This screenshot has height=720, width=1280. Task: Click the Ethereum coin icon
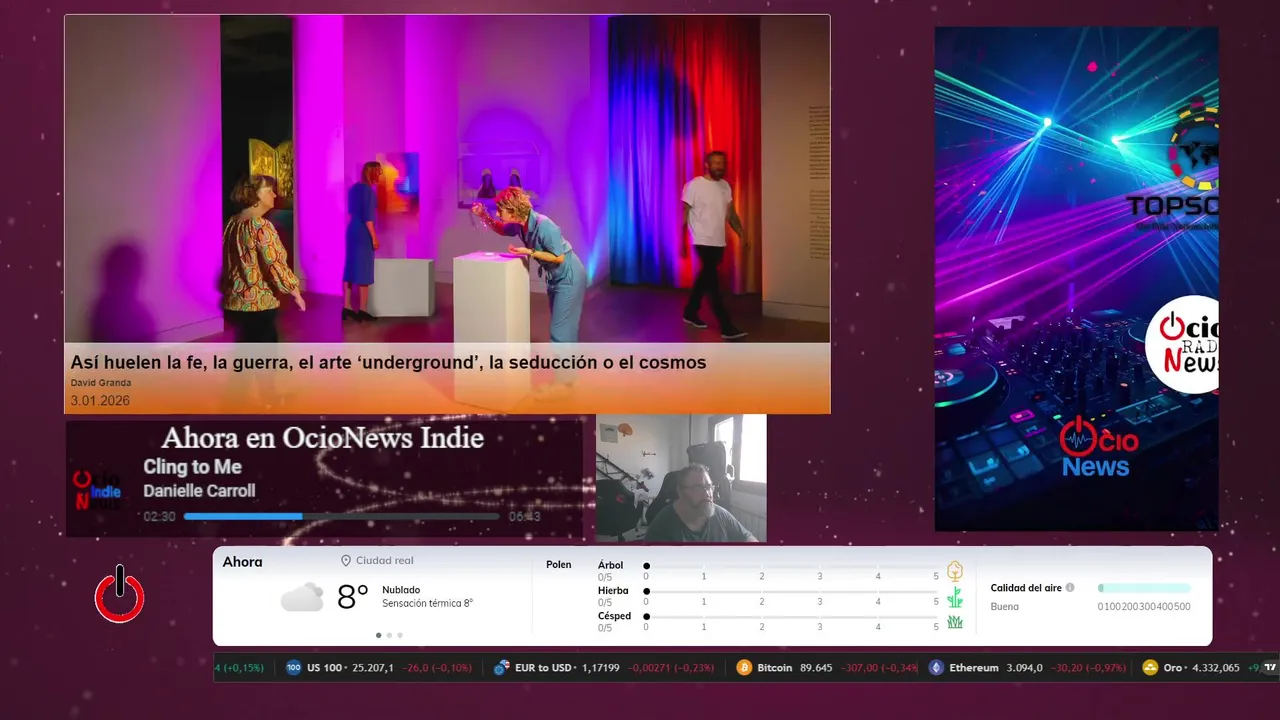pos(936,668)
